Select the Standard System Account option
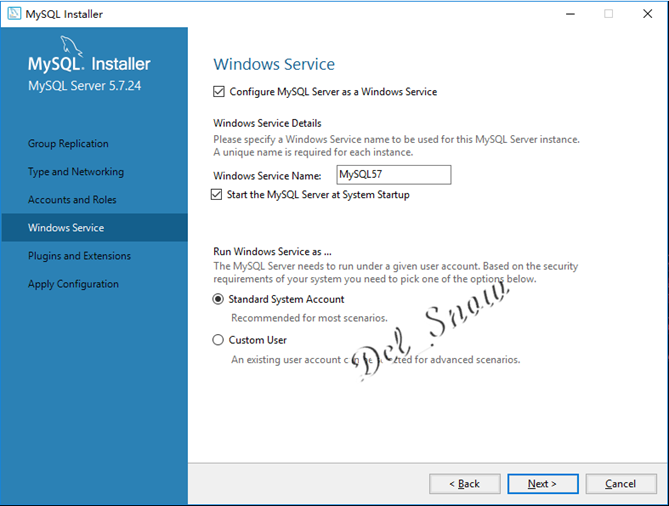This screenshot has width=669, height=506. (x=218, y=299)
